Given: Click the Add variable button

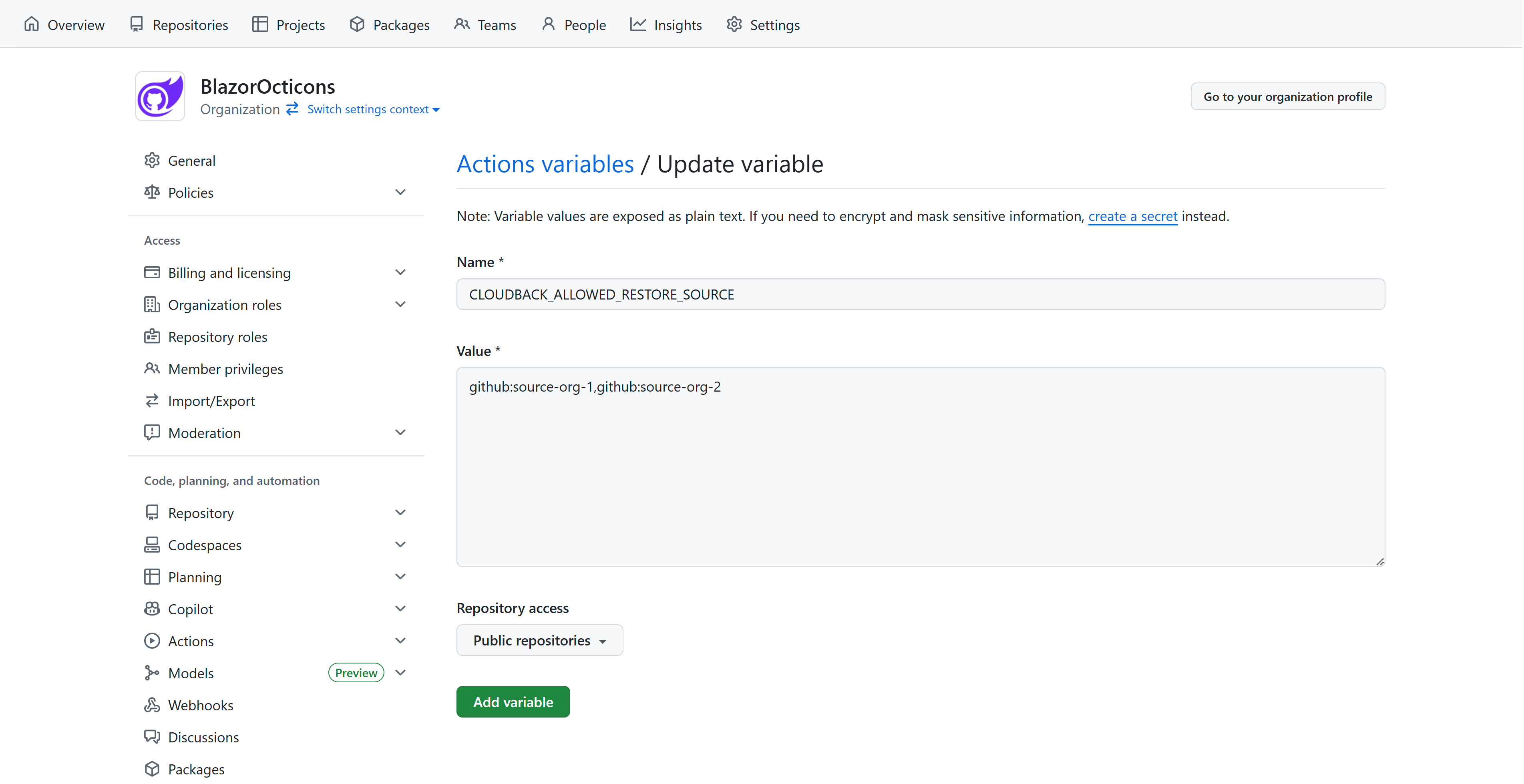Looking at the screenshot, I should [x=513, y=702].
